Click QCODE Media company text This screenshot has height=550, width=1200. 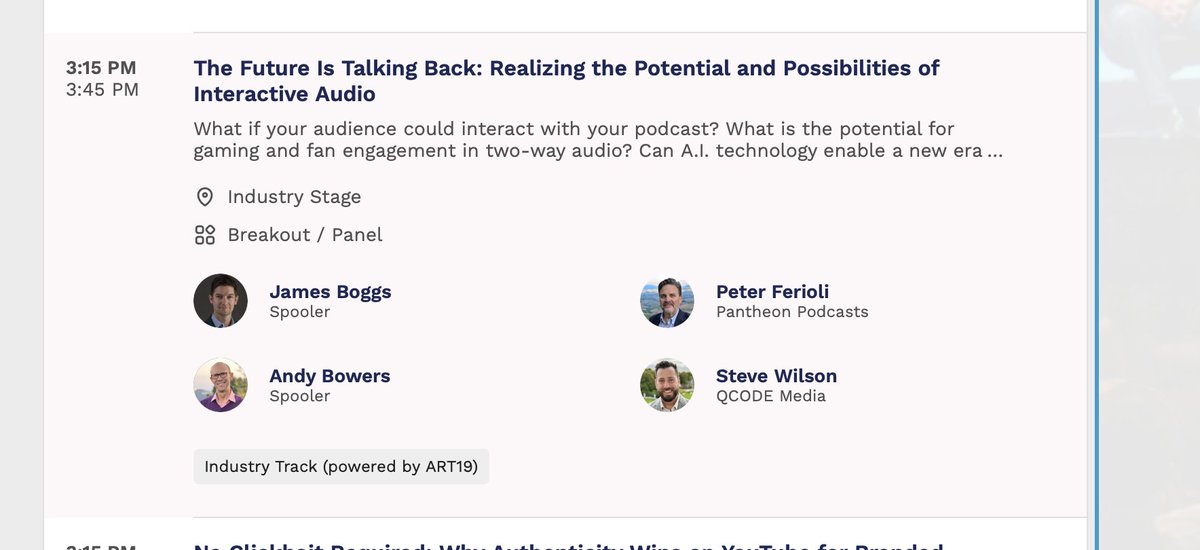point(771,396)
